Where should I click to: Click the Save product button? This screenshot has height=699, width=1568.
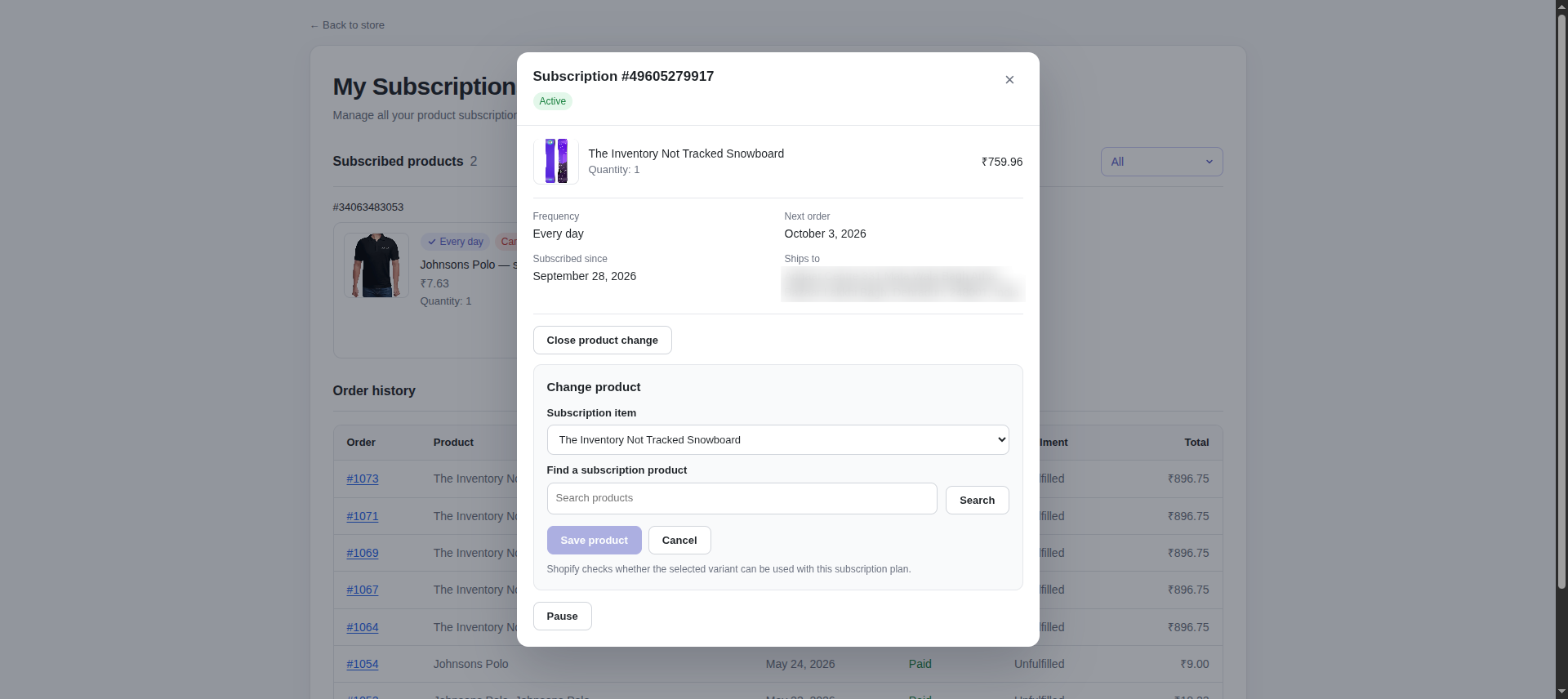click(594, 541)
